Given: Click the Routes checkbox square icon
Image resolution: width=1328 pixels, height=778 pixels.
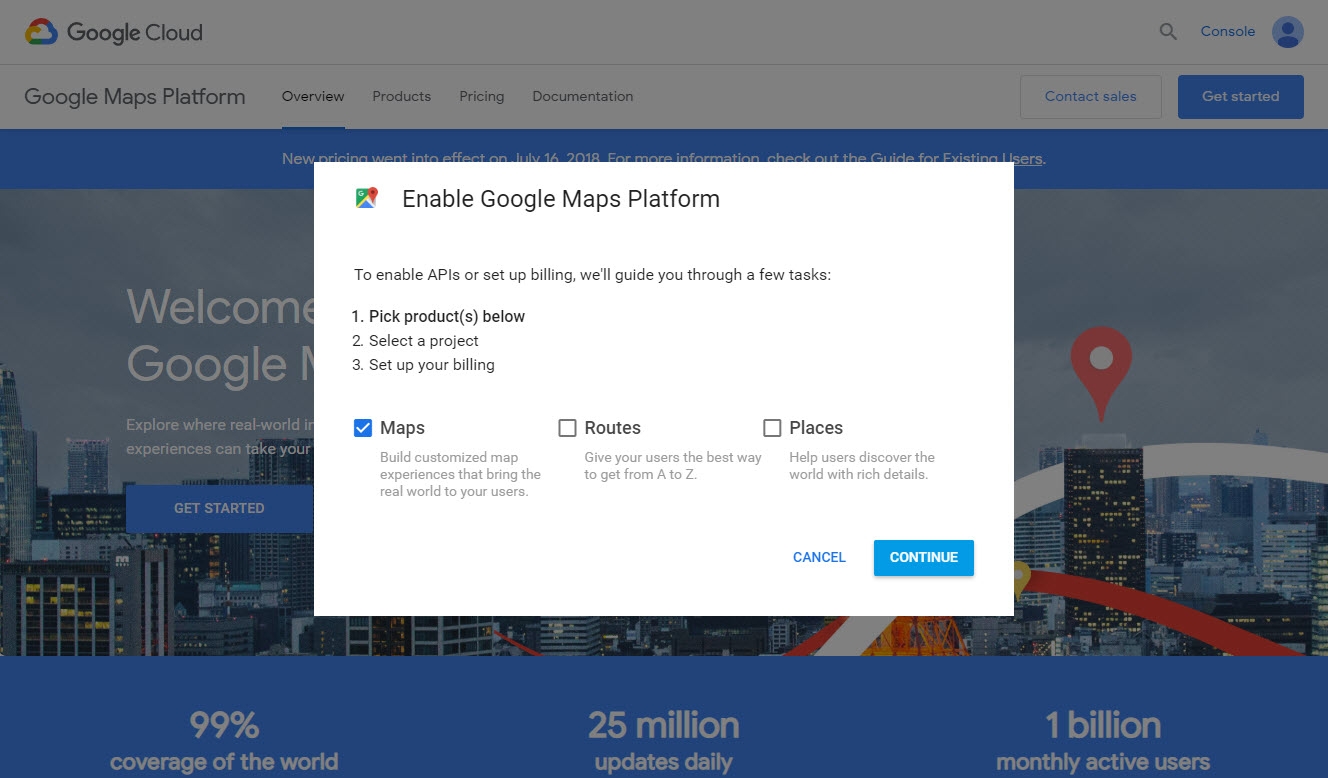Looking at the screenshot, I should [568, 427].
